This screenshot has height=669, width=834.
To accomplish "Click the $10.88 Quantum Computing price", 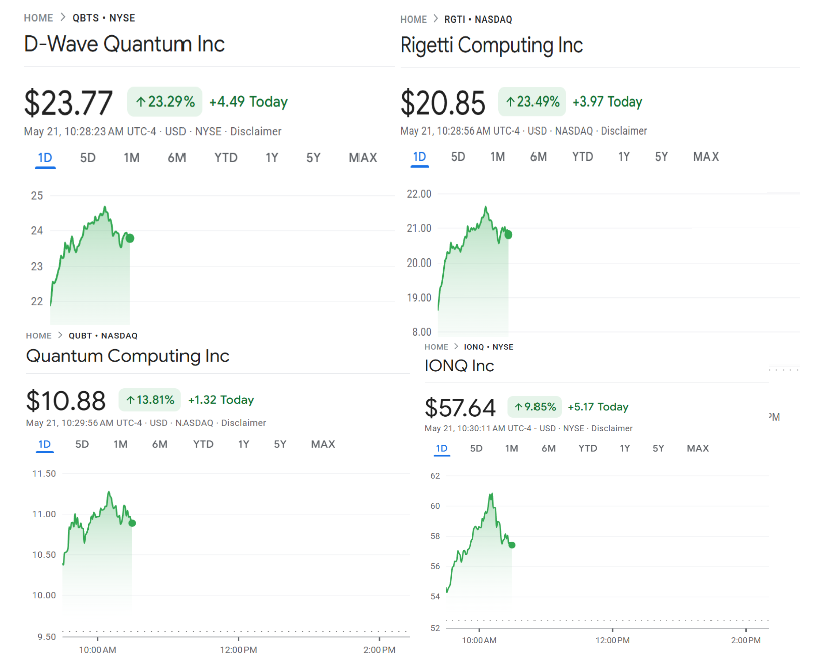I will point(66,400).
